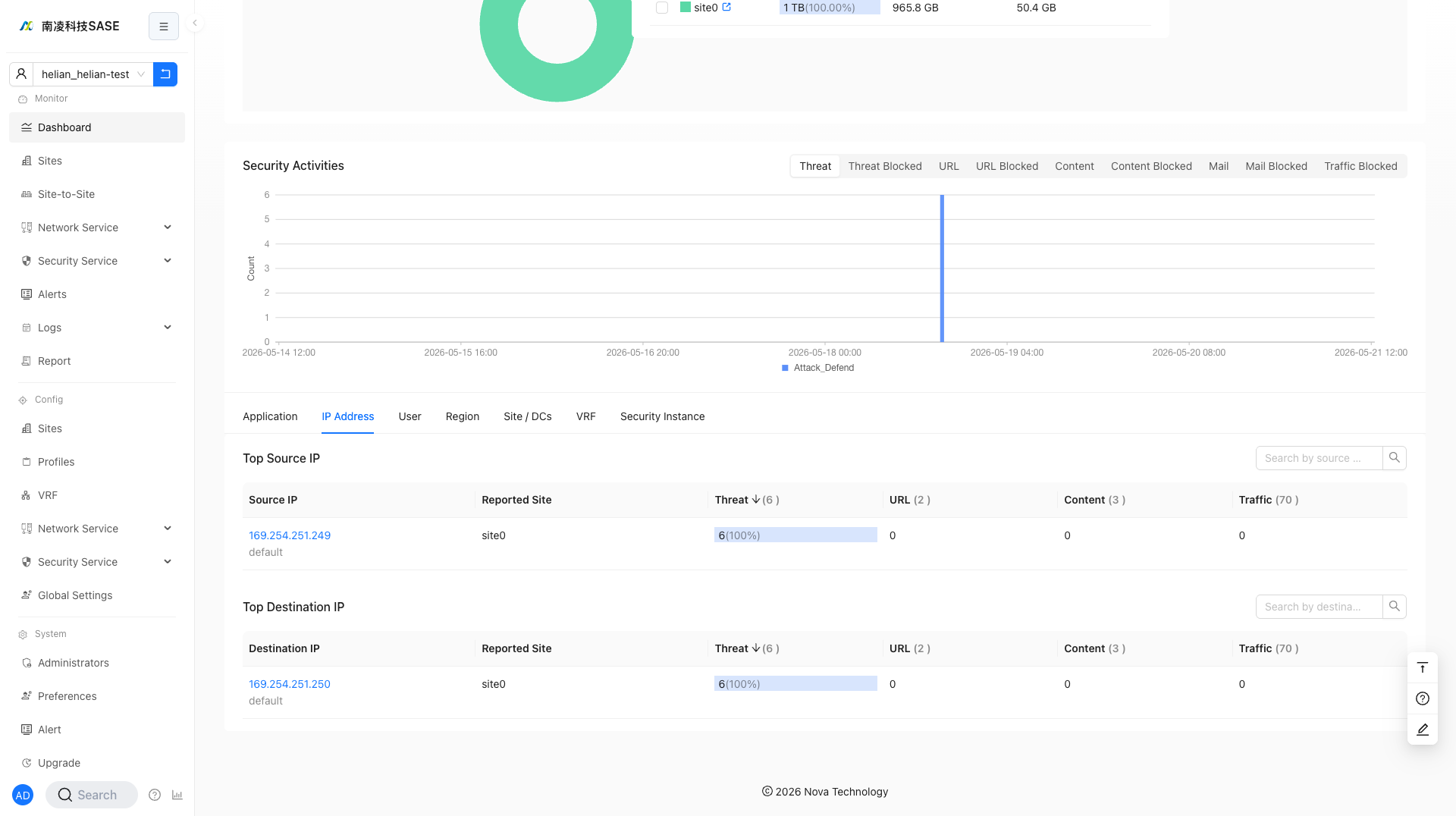Open Administrators page

pyautogui.click(x=97, y=663)
